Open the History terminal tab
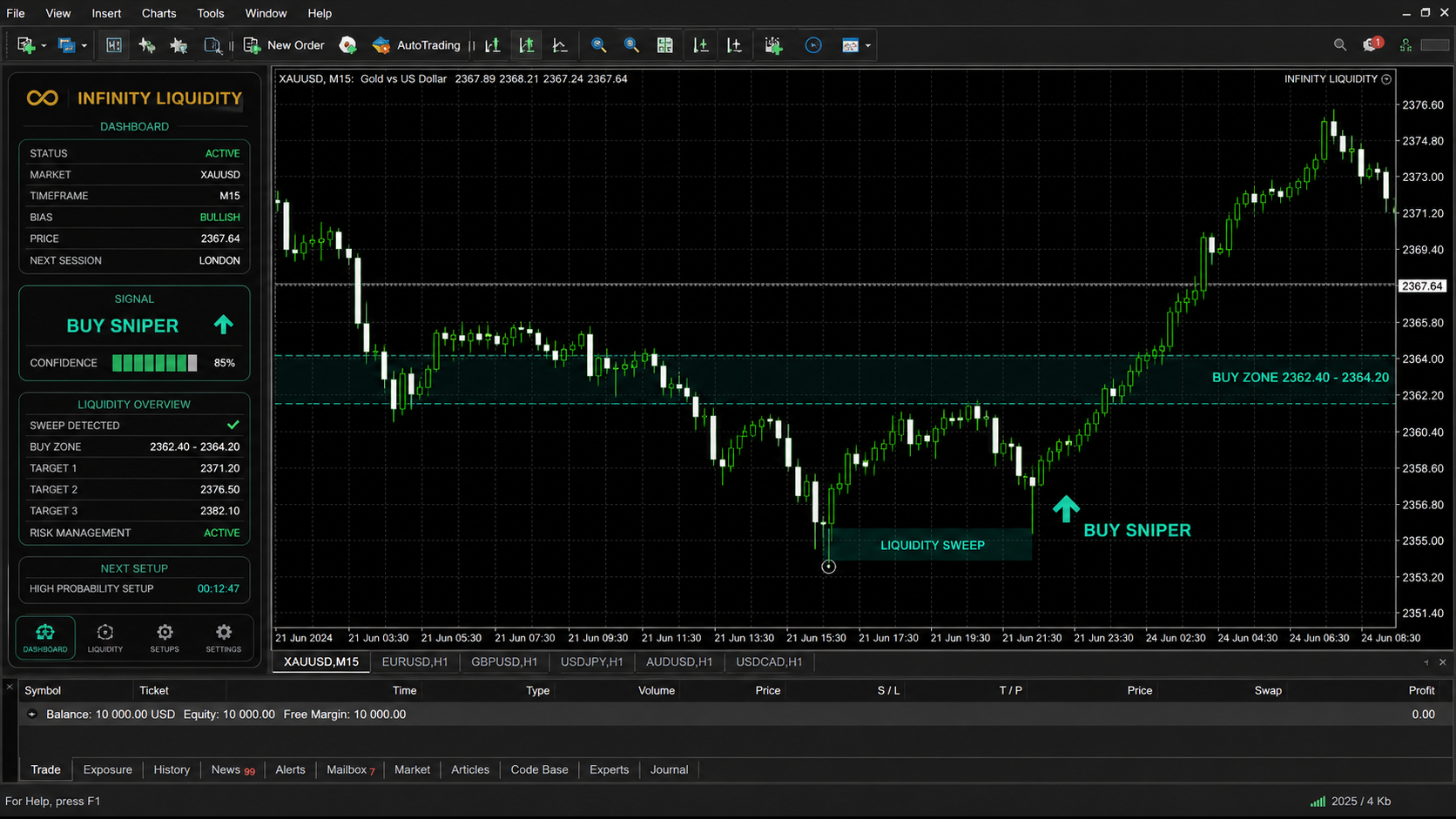1456x819 pixels. (172, 770)
